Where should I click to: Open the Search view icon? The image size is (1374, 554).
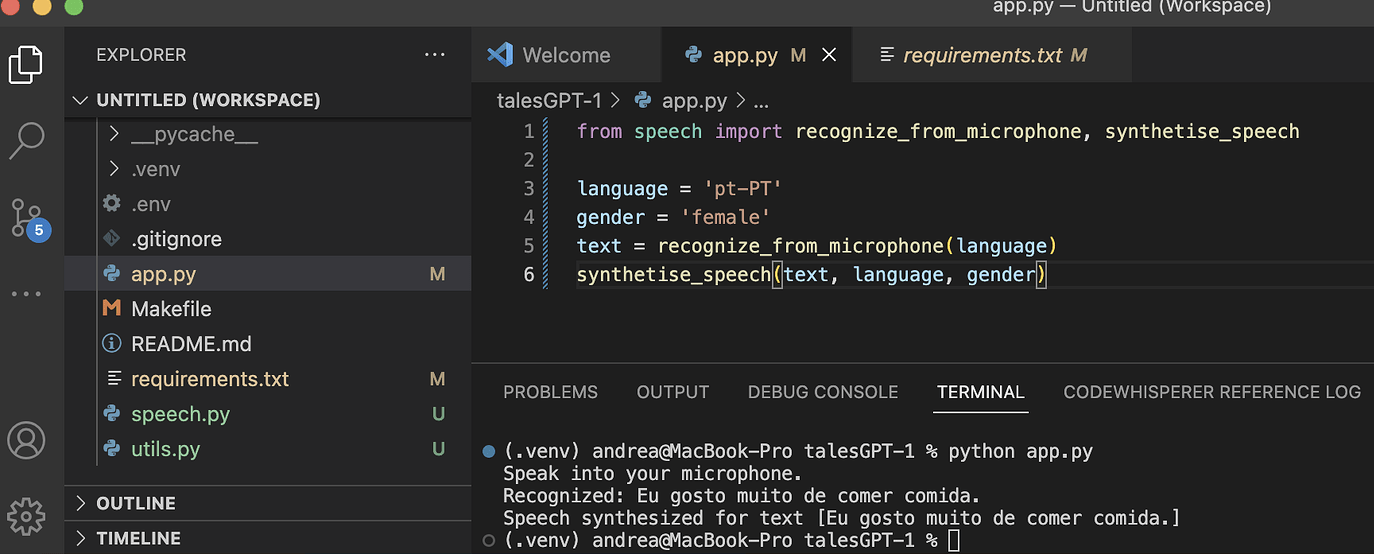pyautogui.click(x=27, y=140)
